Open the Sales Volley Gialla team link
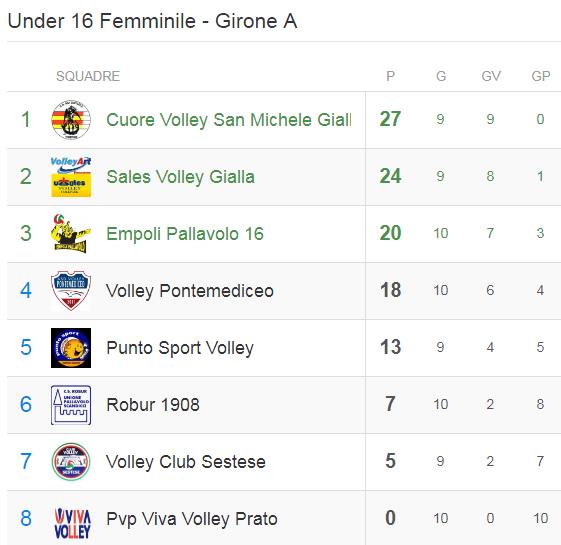This screenshot has width=561, height=545. pyautogui.click(x=180, y=177)
